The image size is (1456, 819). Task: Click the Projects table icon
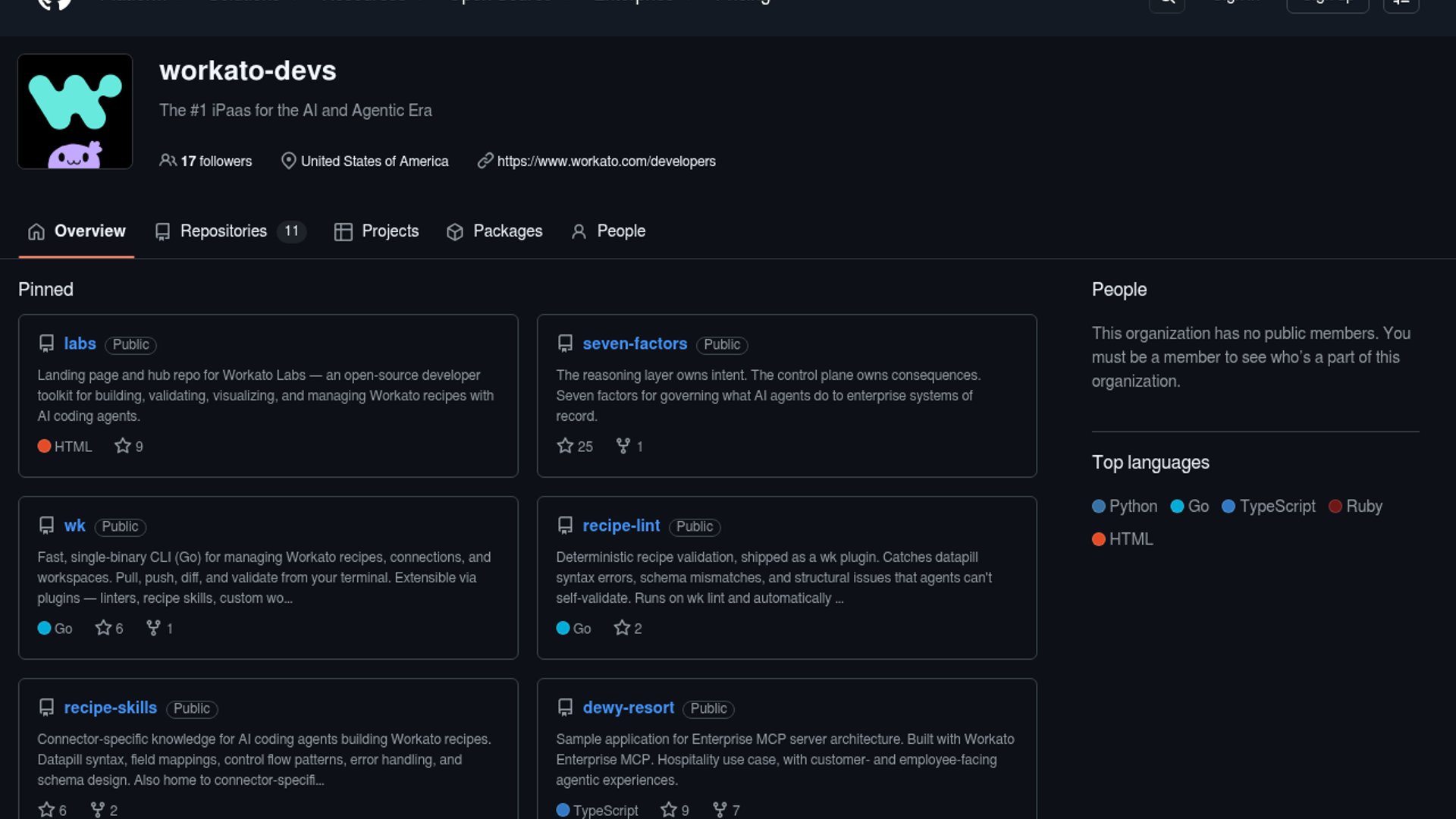343,231
